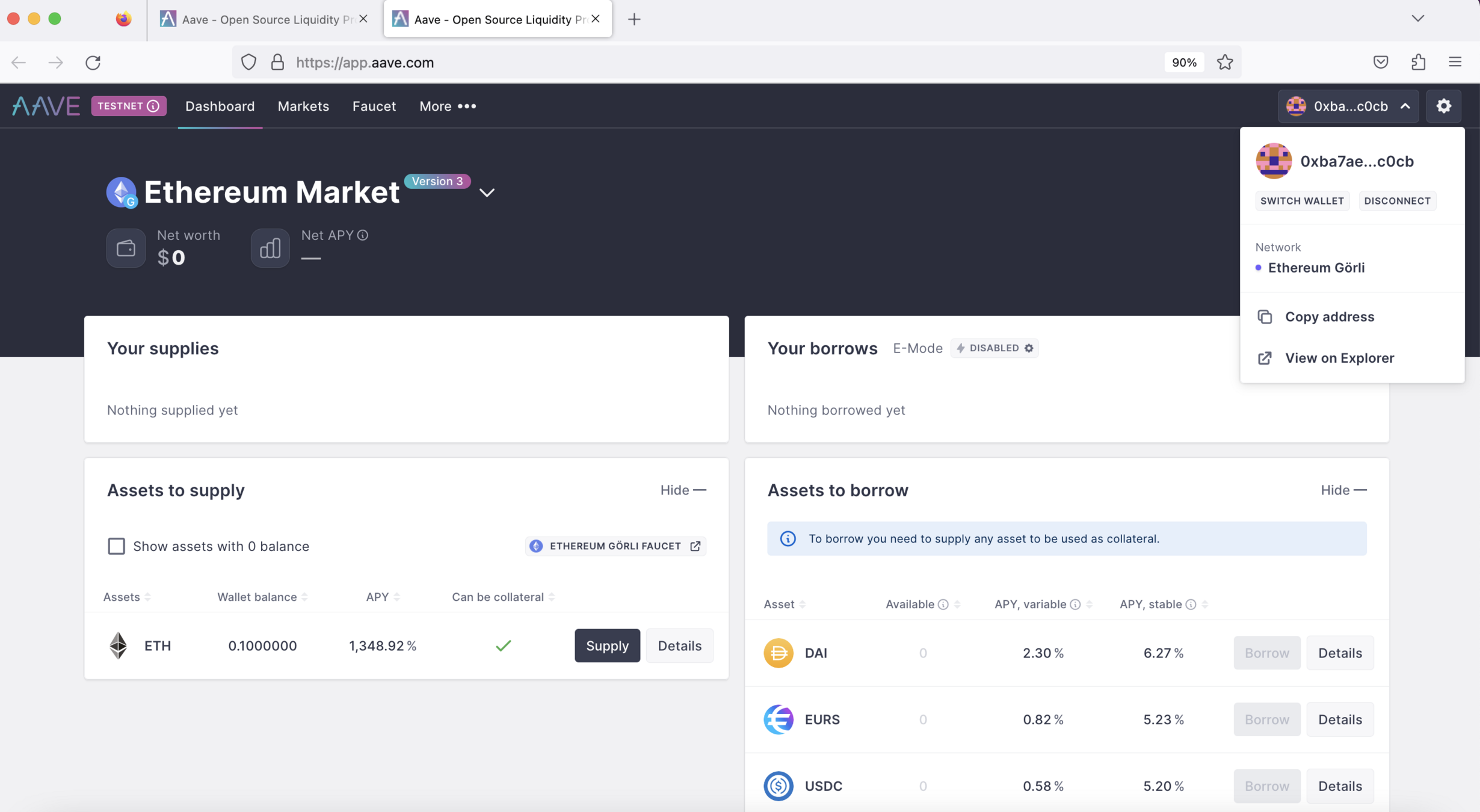1480x812 pixels.
Task: Bookmark page with star icon
Action: [x=1225, y=62]
